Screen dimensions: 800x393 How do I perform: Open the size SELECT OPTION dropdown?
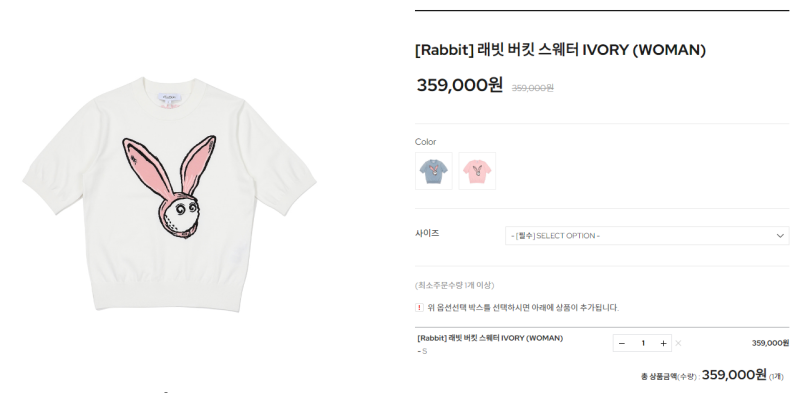[647, 236]
